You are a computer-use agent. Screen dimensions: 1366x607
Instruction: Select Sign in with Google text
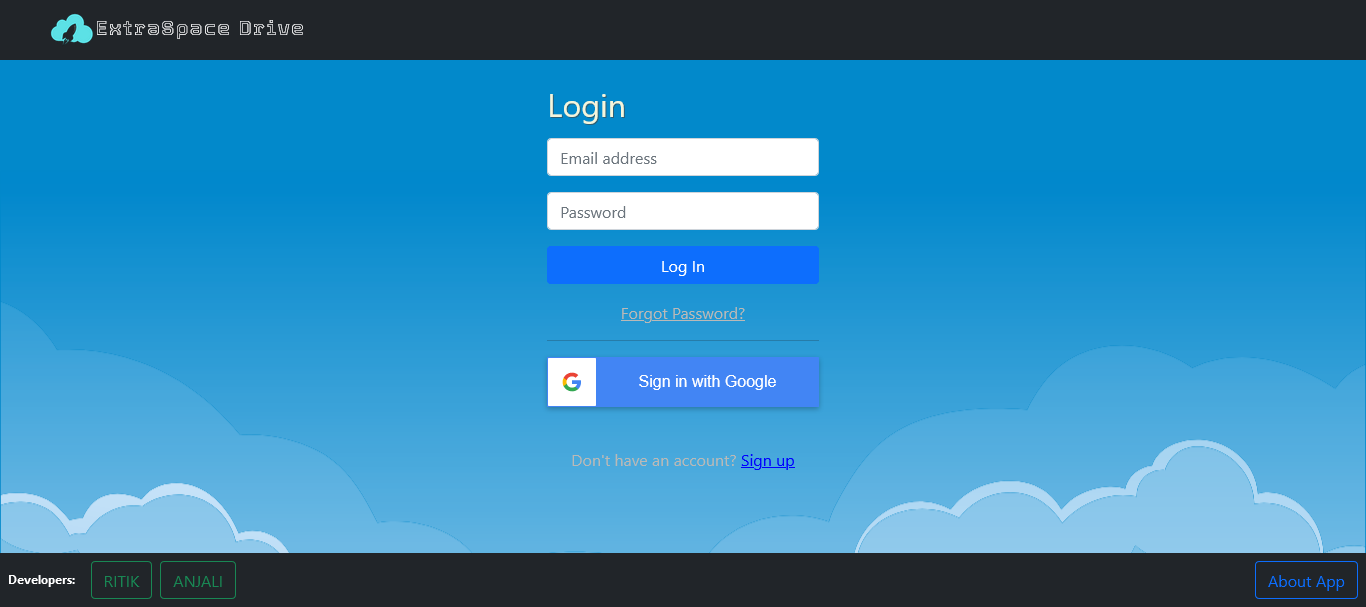click(707, 382)
